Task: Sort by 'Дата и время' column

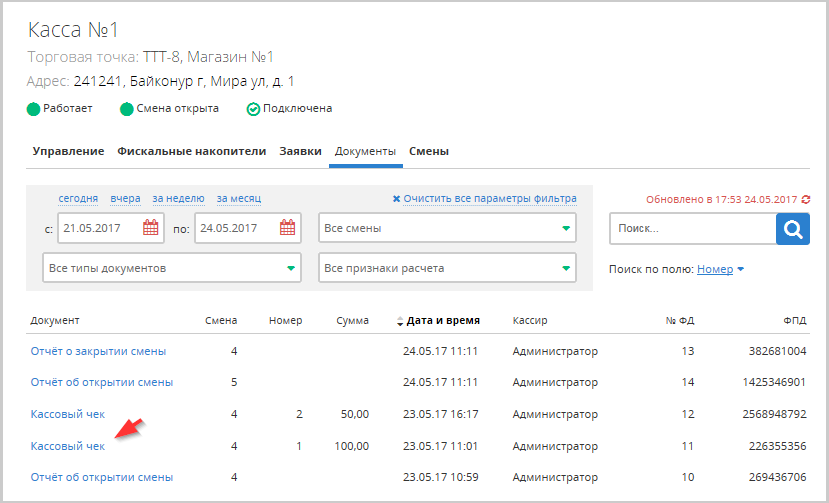Action: [442, 321]
